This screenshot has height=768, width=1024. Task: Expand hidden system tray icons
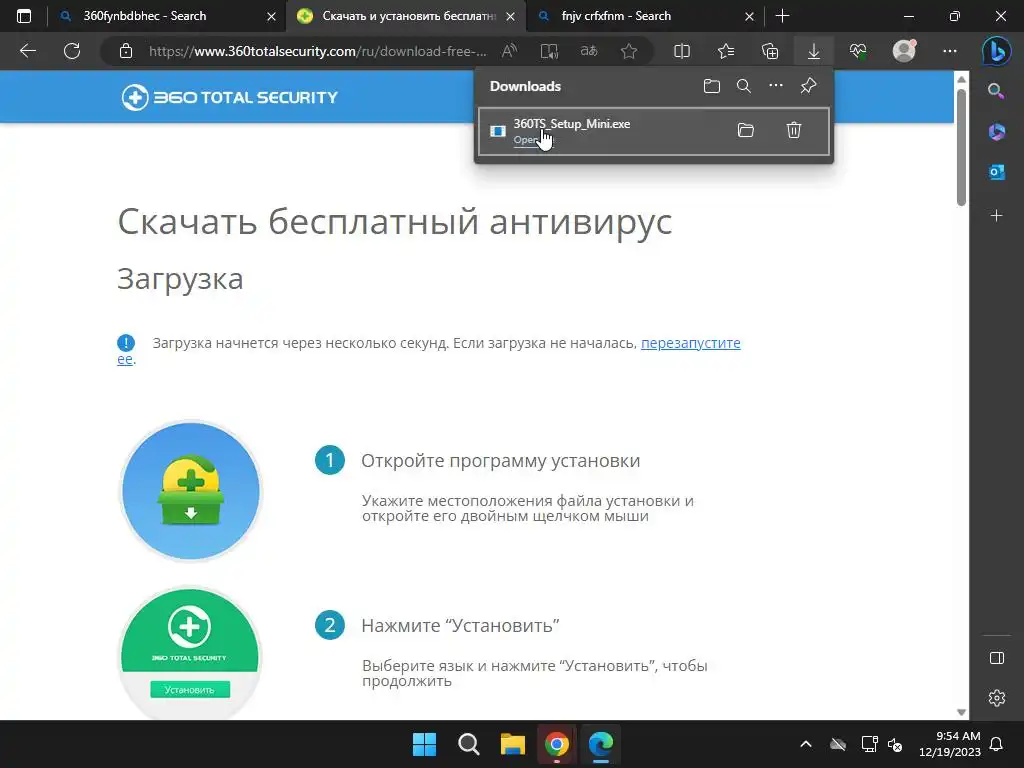[x=806, y=744]
